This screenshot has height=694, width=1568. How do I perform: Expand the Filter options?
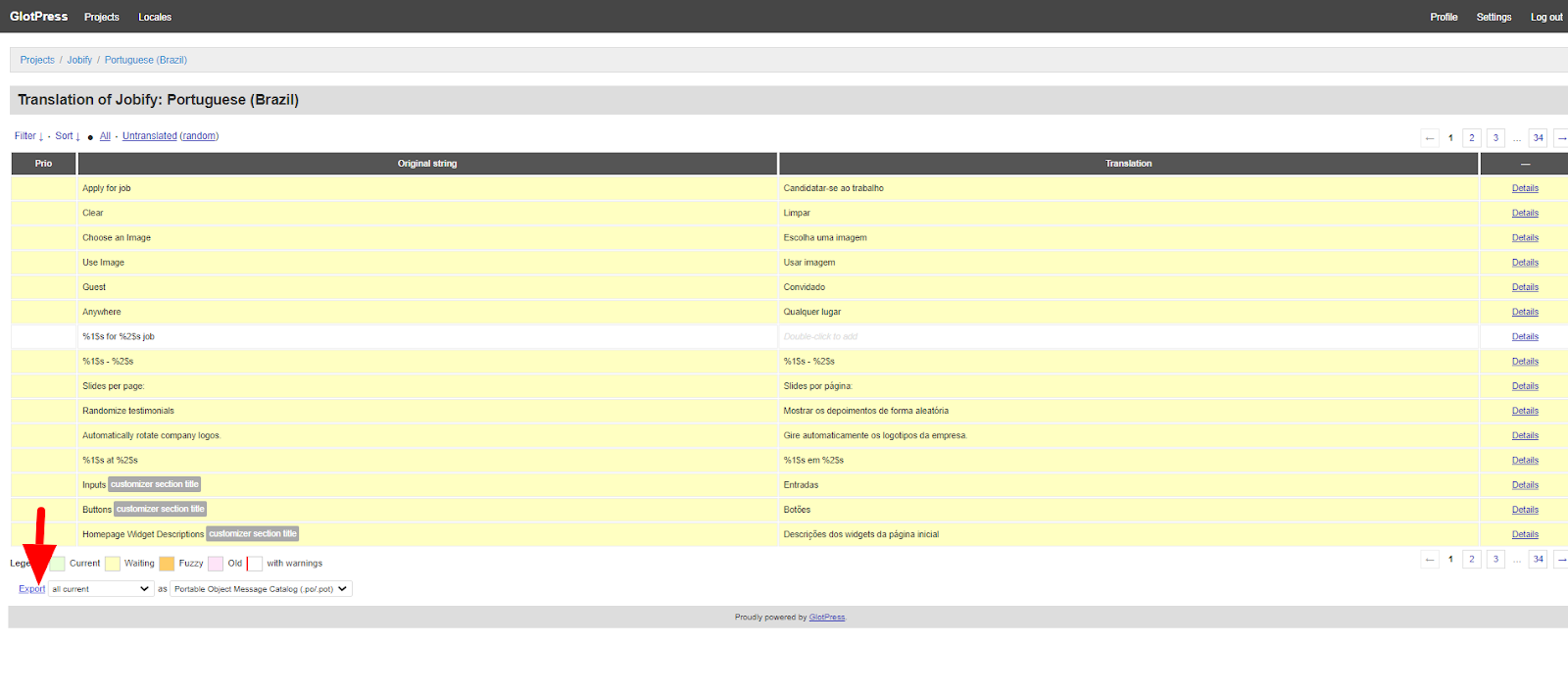pos(28,136)
